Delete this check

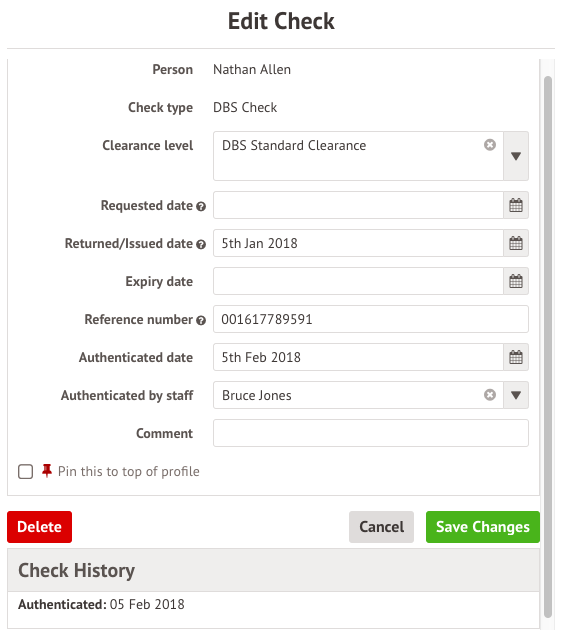pos(39,527)
